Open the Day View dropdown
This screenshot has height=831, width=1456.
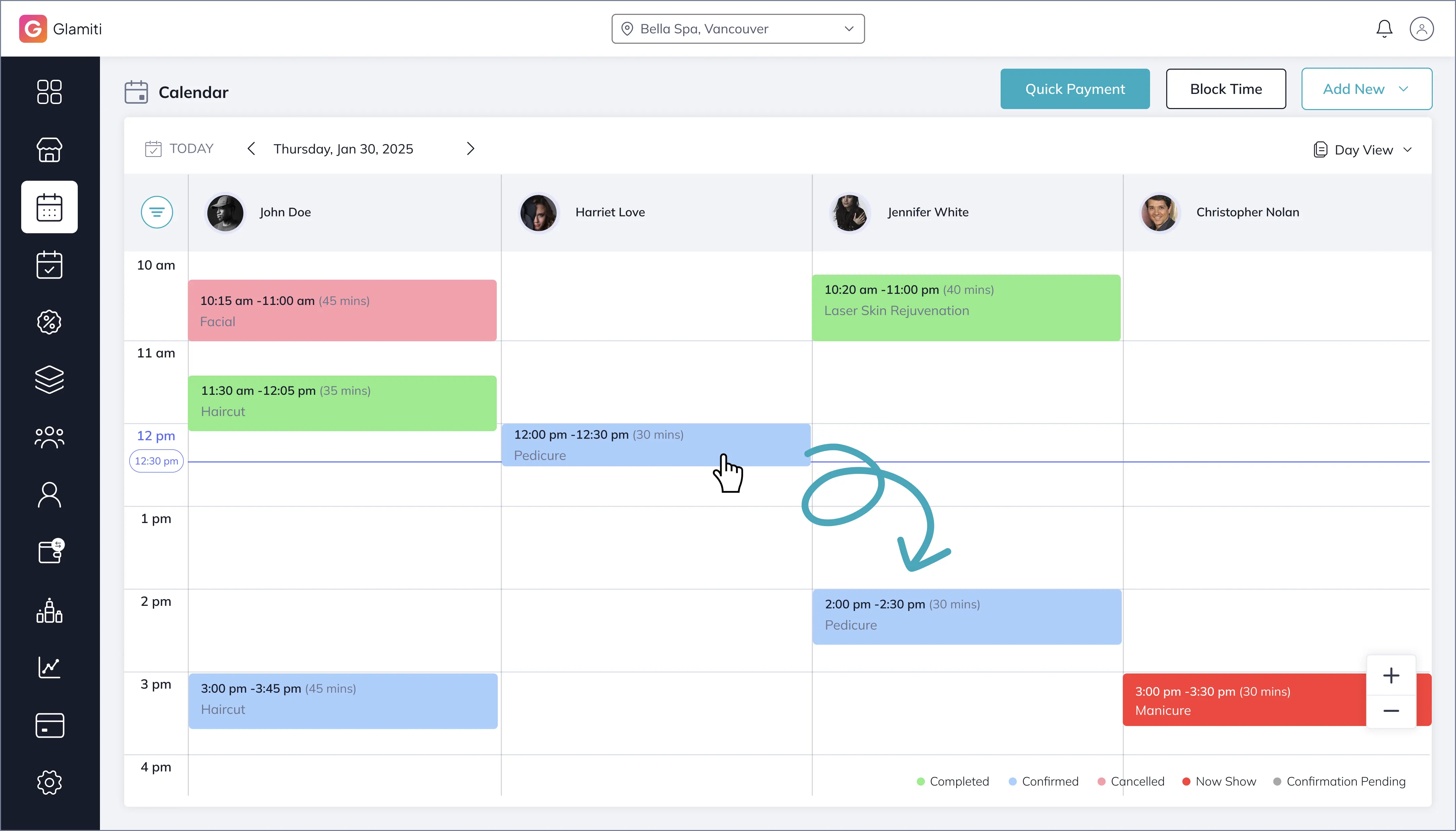(x=1363, y=149)
